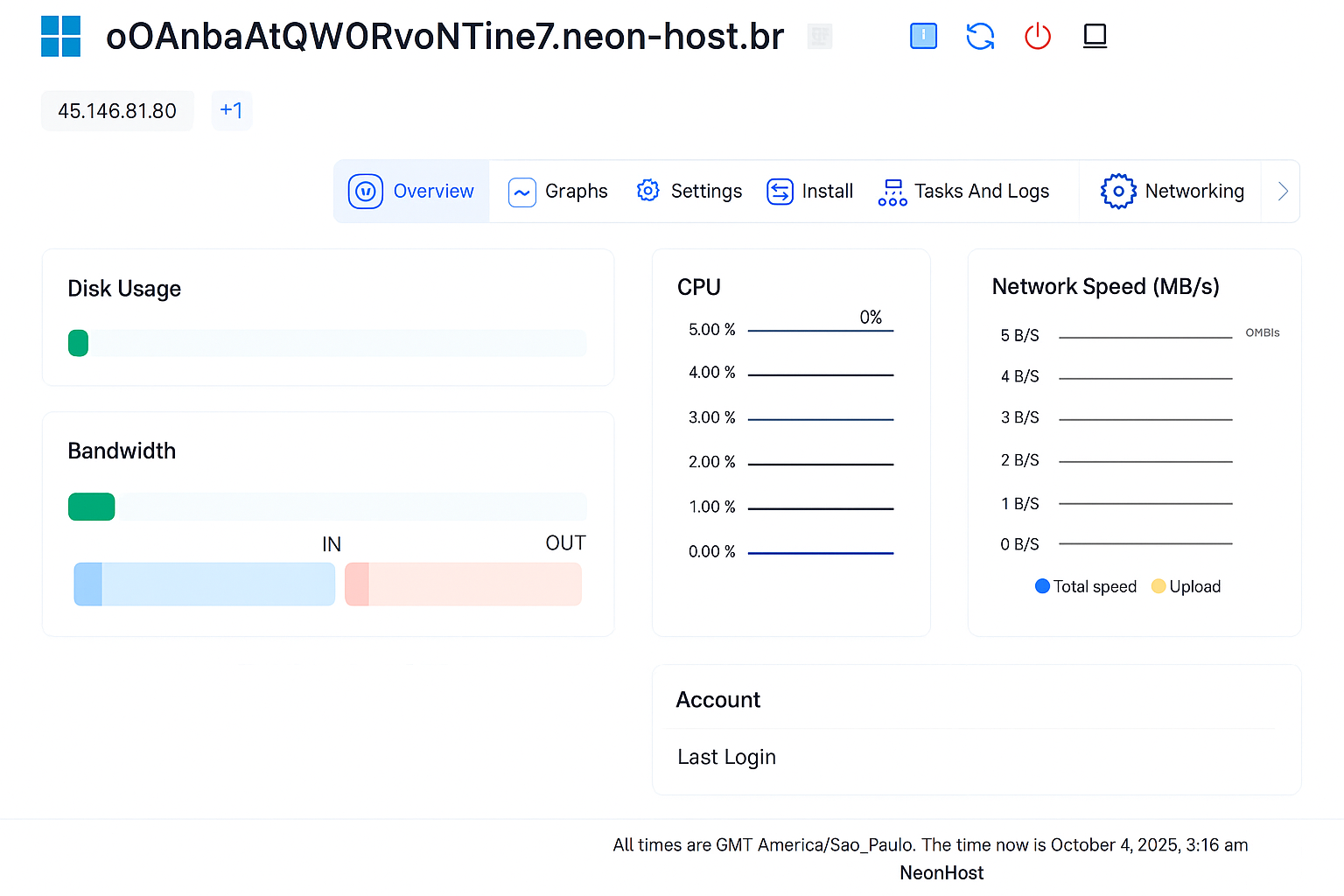Expand additional IPs with +1 badge
This screenshot has width=1344, height=896.
click(231, 110)
